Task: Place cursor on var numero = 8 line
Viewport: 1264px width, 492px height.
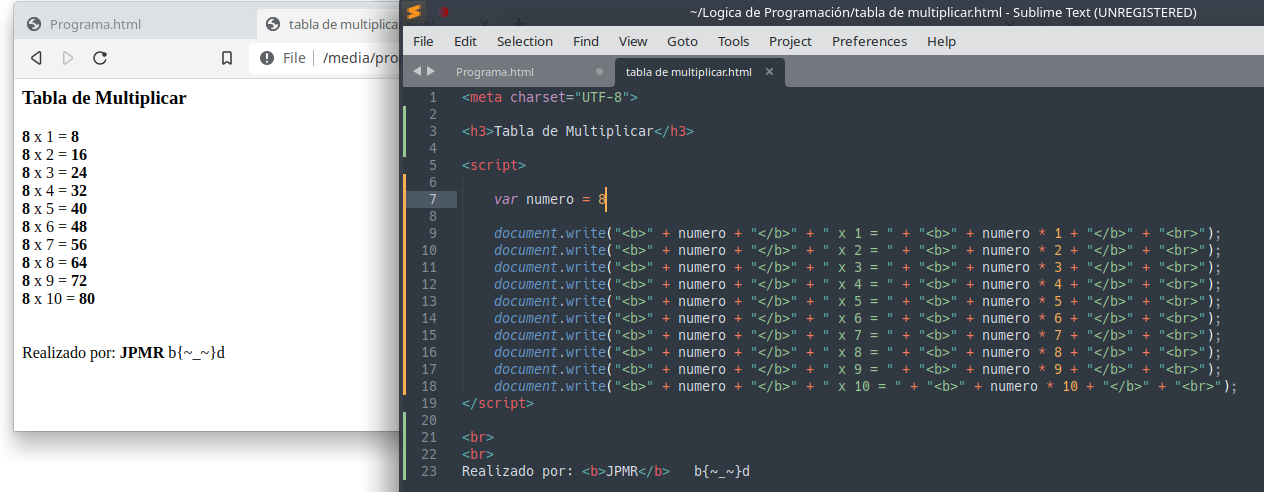Action: pos(550,199)
